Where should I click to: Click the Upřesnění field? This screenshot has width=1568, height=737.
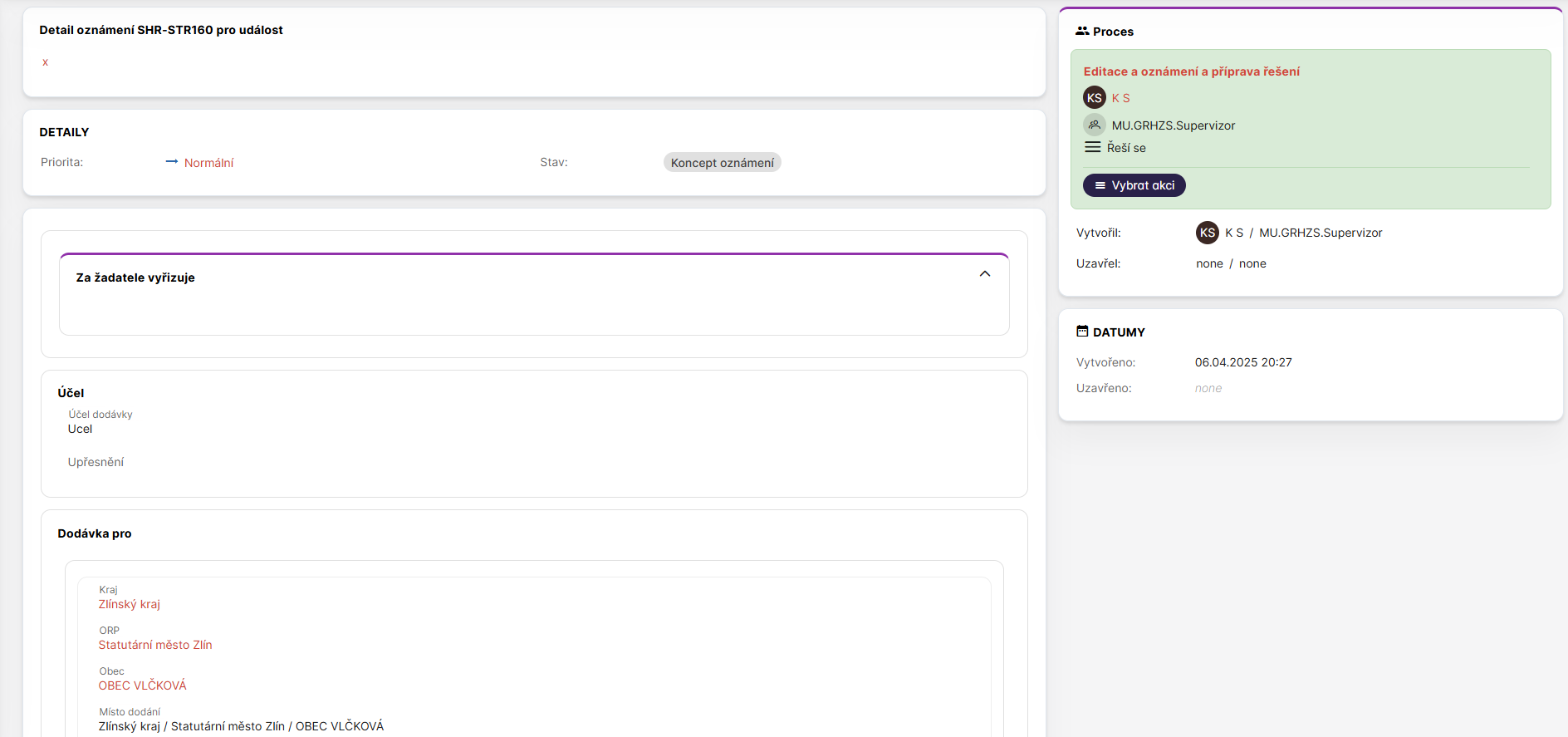click(96, 462)
